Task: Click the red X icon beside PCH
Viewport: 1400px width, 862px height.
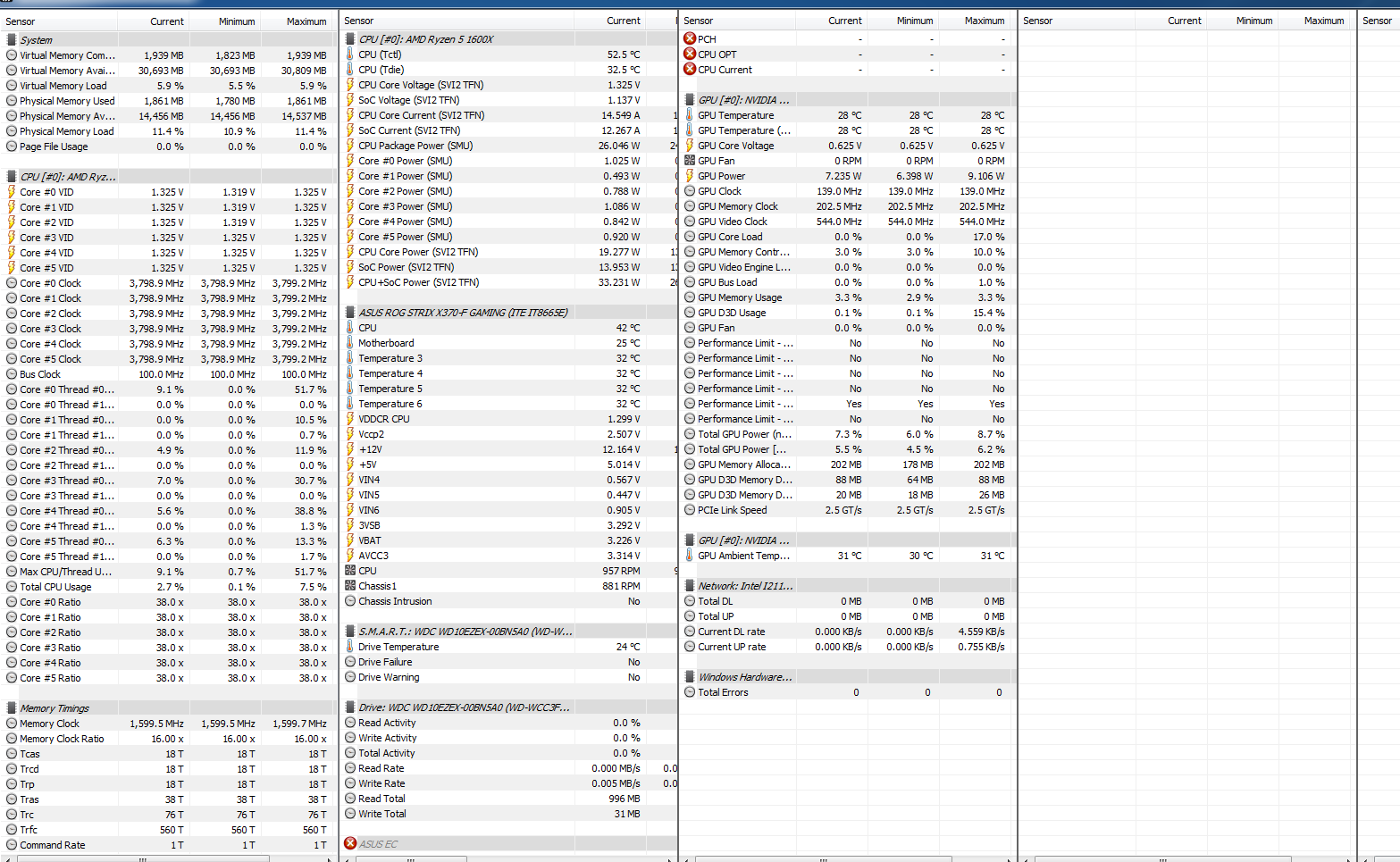Action: (690, 39)
